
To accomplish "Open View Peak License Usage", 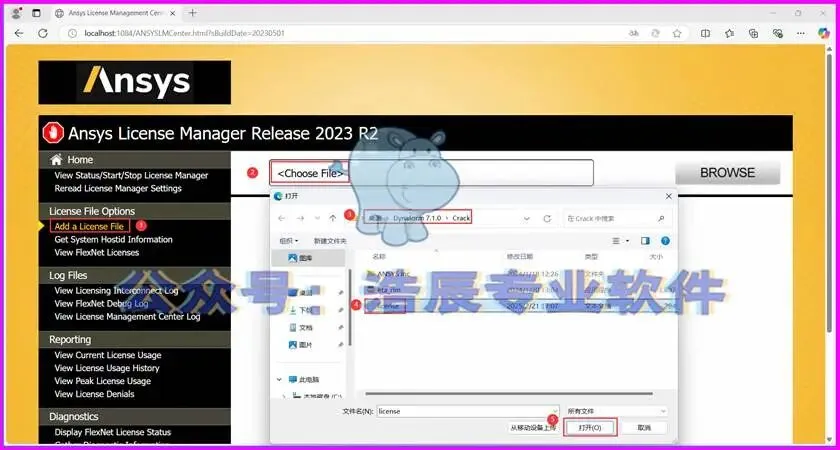I will (102, 381).
